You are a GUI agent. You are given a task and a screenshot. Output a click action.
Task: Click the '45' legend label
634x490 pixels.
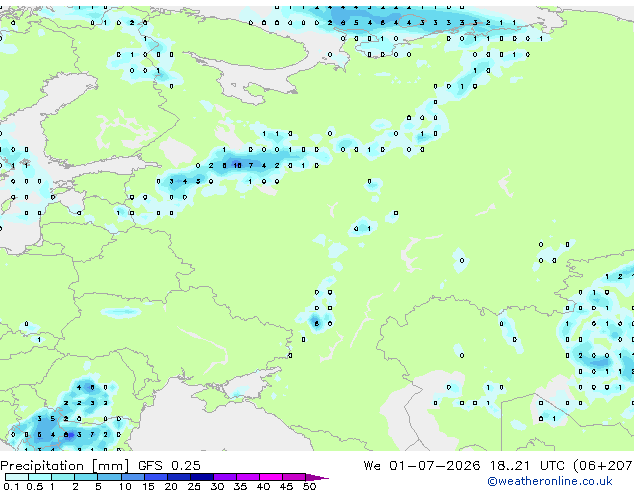click(x=287, y=486)
